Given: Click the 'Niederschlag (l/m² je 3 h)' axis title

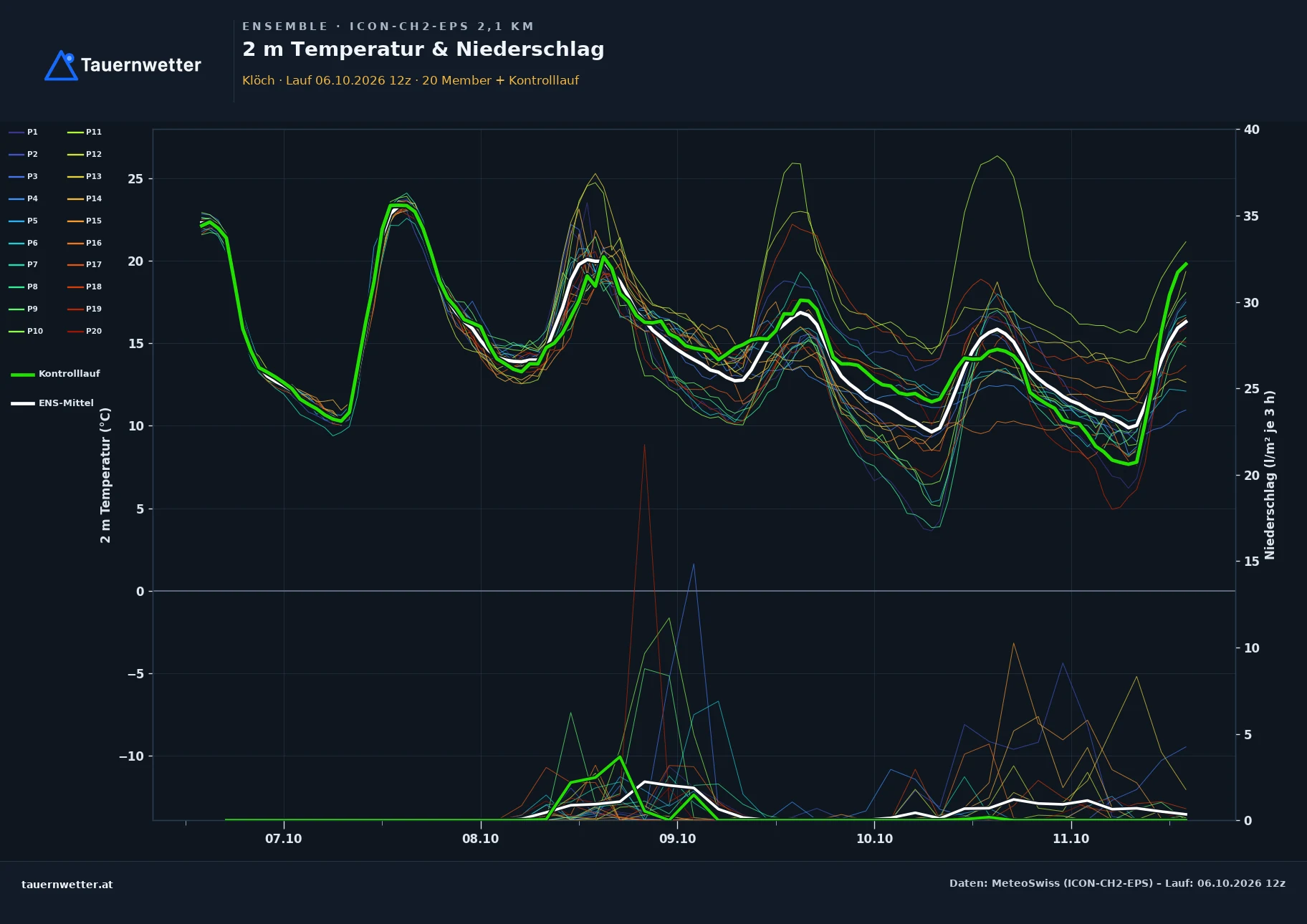Looking at the screenshot, I should [1270, 475].
